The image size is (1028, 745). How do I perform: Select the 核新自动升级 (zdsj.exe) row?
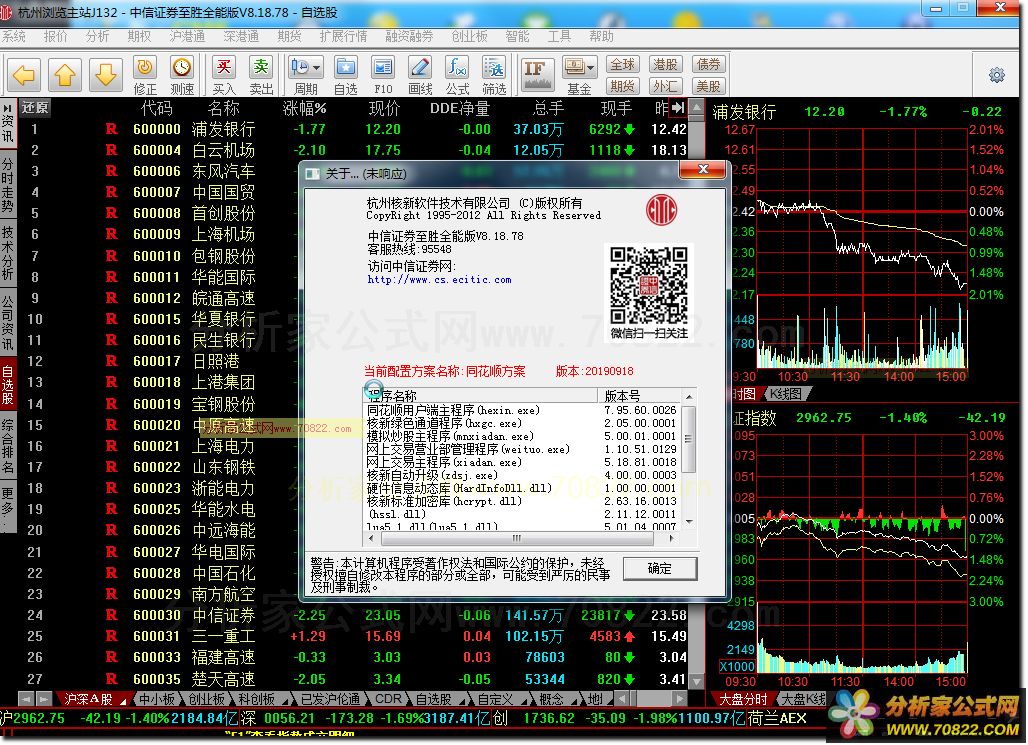tap(522, 475)
